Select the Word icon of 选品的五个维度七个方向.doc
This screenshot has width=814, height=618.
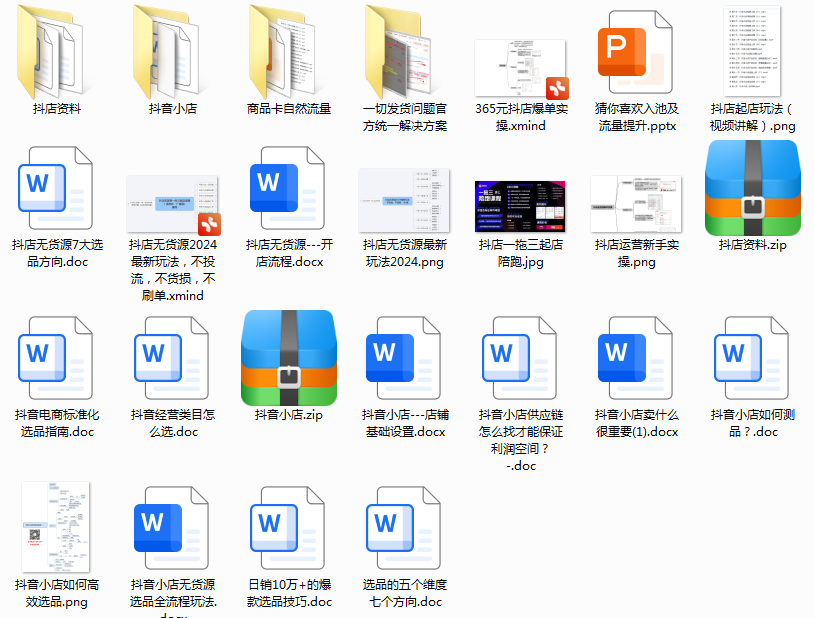point(404,528)
